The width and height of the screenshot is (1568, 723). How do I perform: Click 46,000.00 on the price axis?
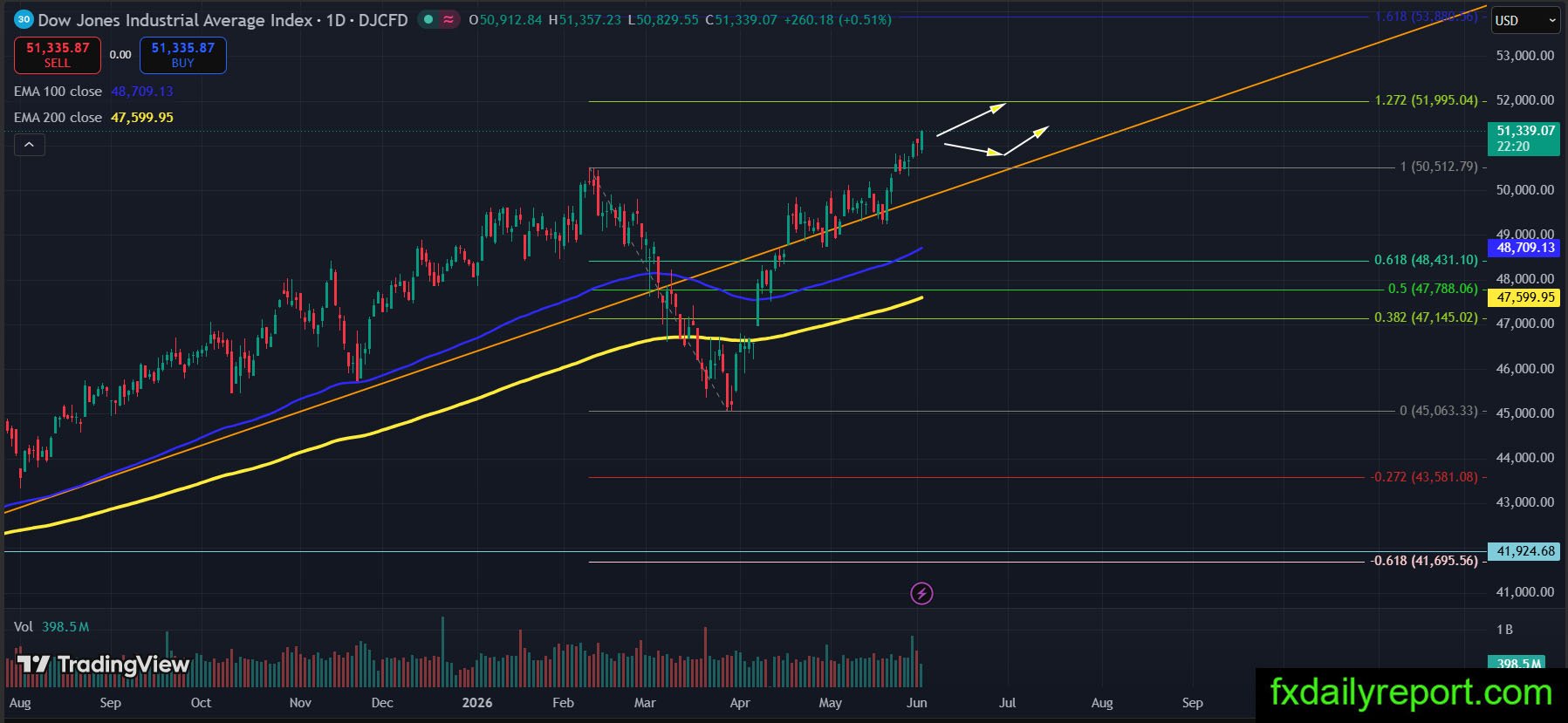tap(1525, 369)
